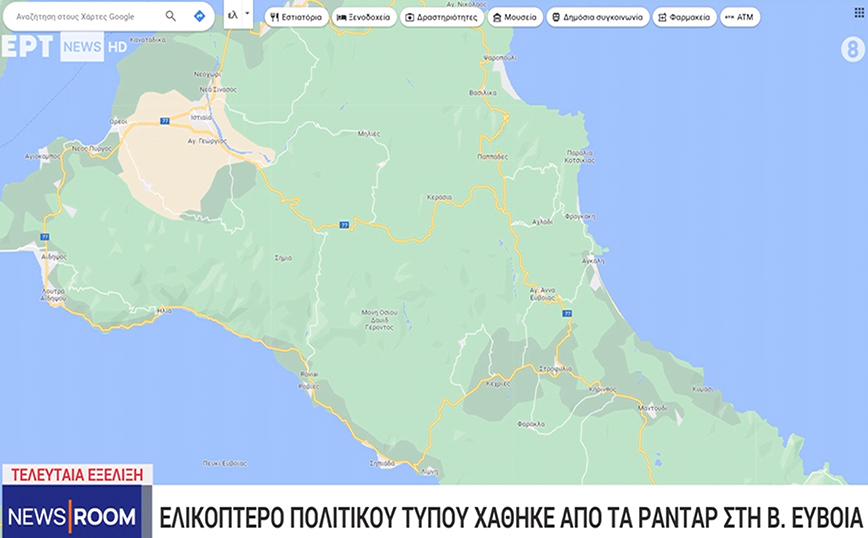Click the Παππάδες village label

click(495, 157)
